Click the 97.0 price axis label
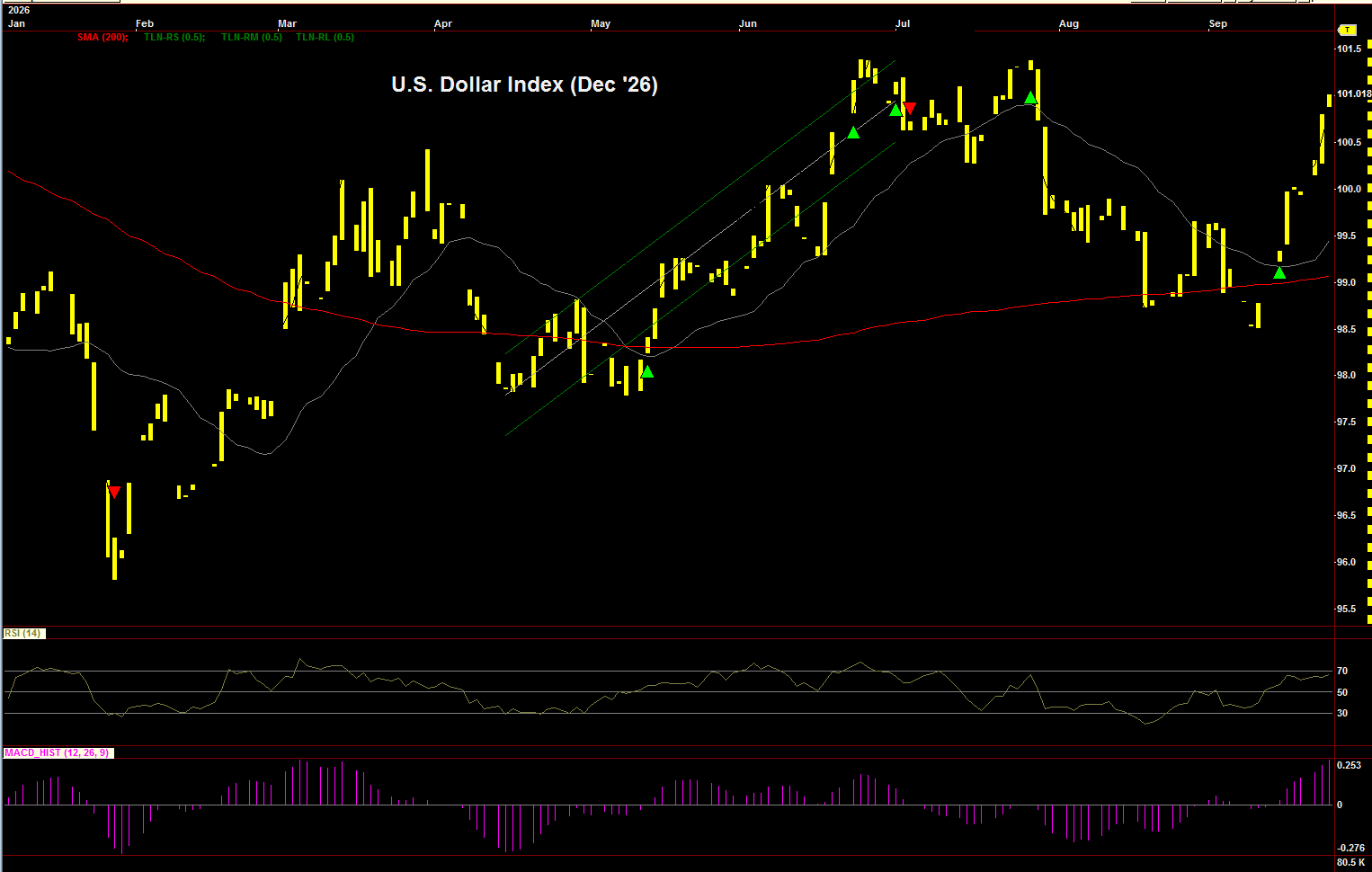The height and width of the screenshot is (872, 1372). coord(1346,468)
